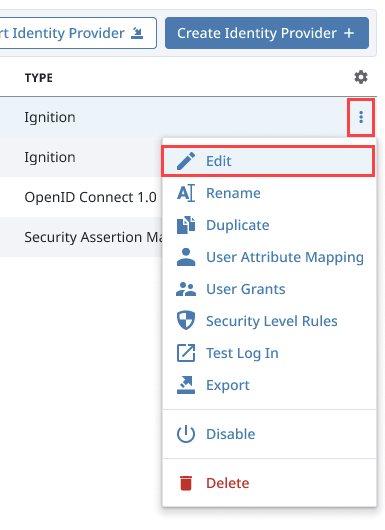The image size is (385, 530).
Task: Click the Rename text-cursor icon
Action: point(186,193)
